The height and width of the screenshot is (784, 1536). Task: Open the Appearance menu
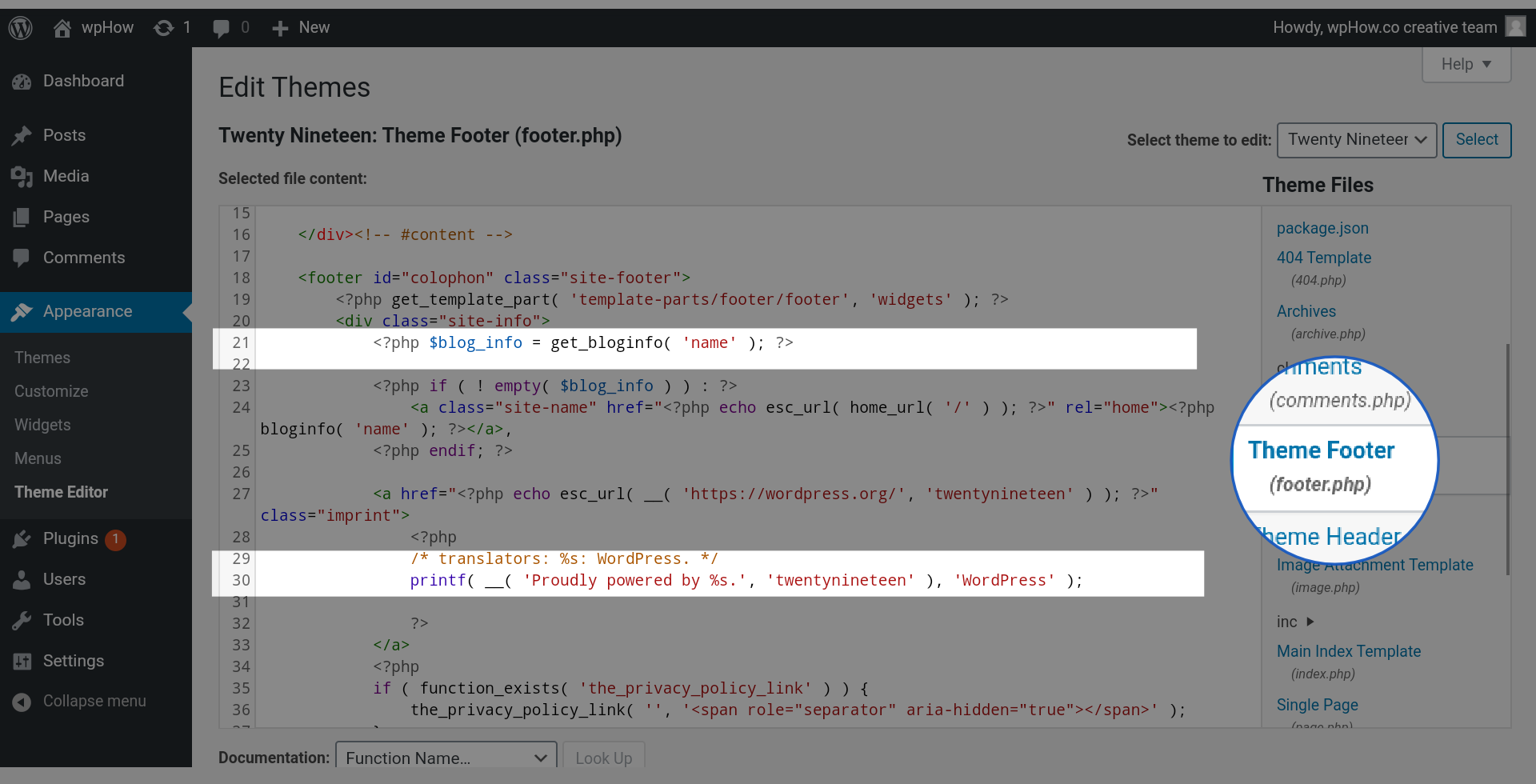click(88, 311)
